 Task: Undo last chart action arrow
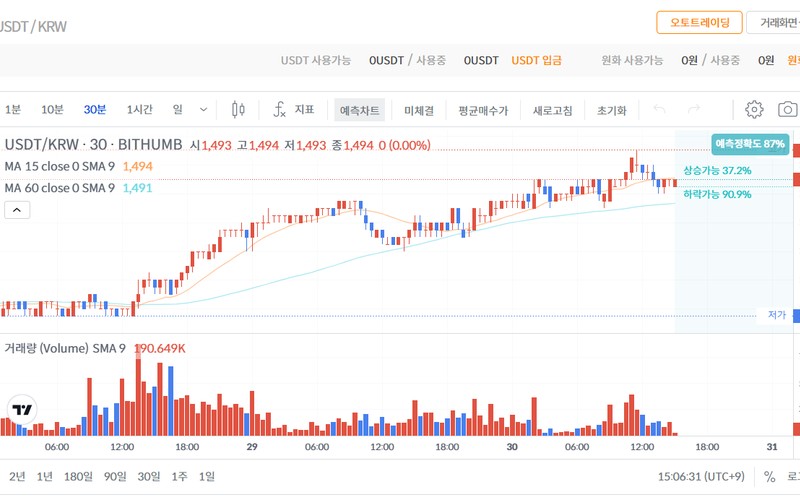(659, 109)
